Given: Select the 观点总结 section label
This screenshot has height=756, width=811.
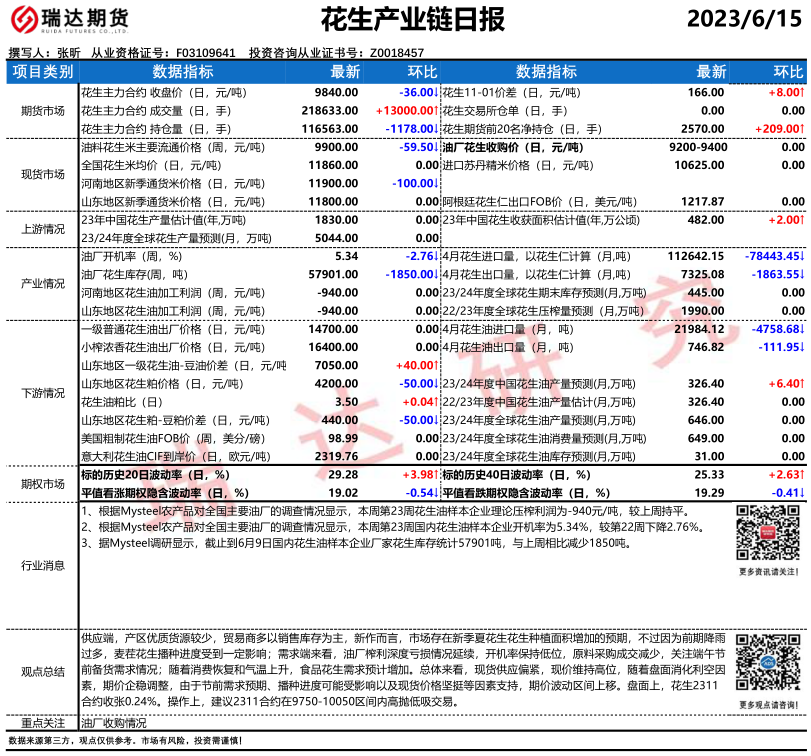Looking at the screenshot, I should 42,671.
